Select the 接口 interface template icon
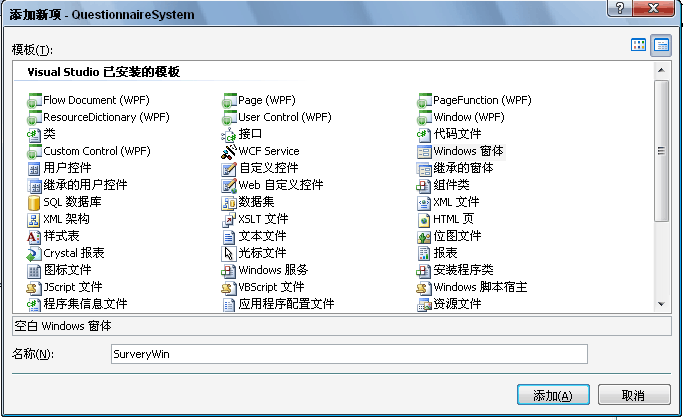683x420 pixels. tap(229, 135)
